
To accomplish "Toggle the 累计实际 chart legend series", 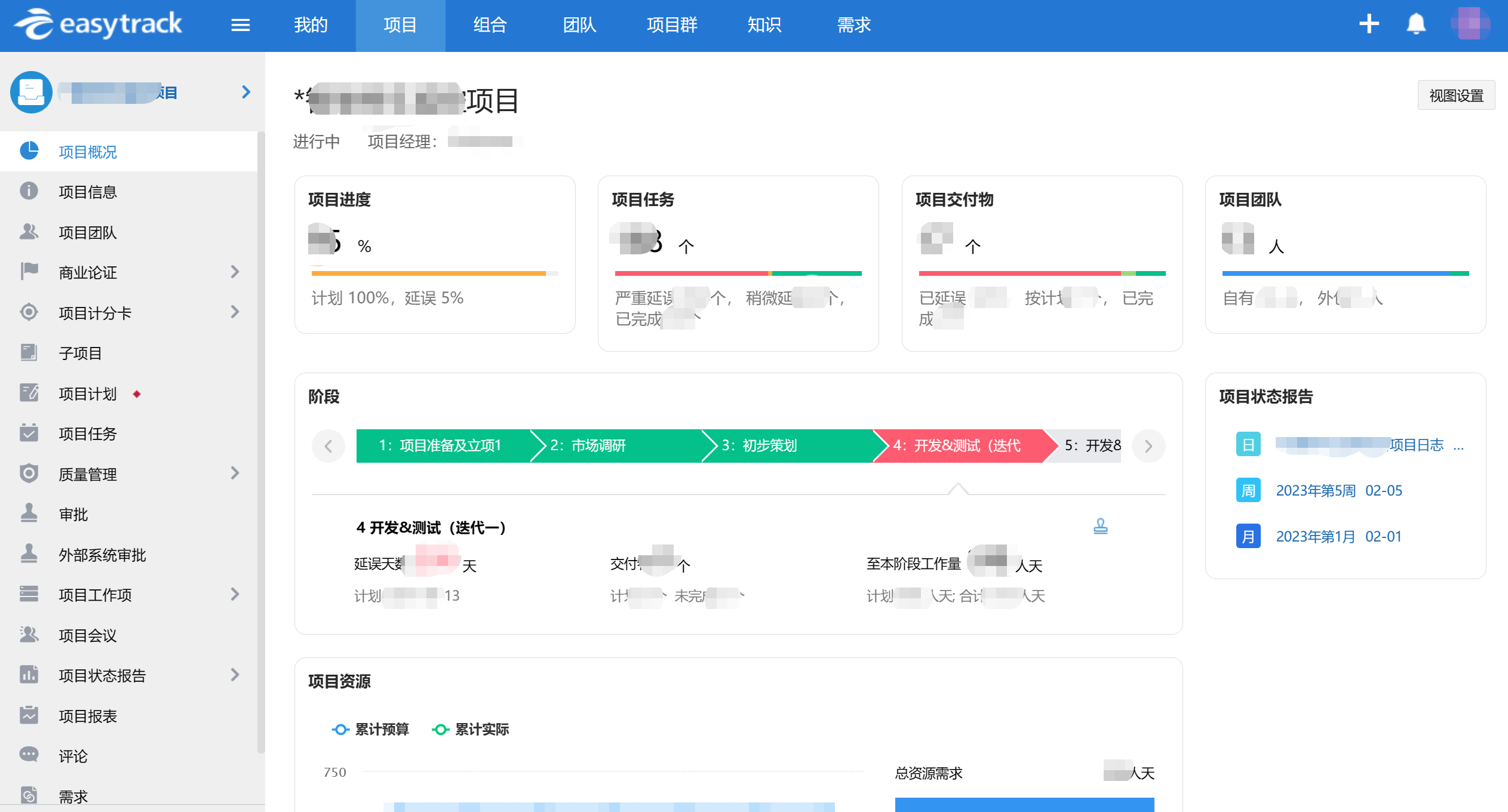I will pyautogui.click(x=471, y=730).
